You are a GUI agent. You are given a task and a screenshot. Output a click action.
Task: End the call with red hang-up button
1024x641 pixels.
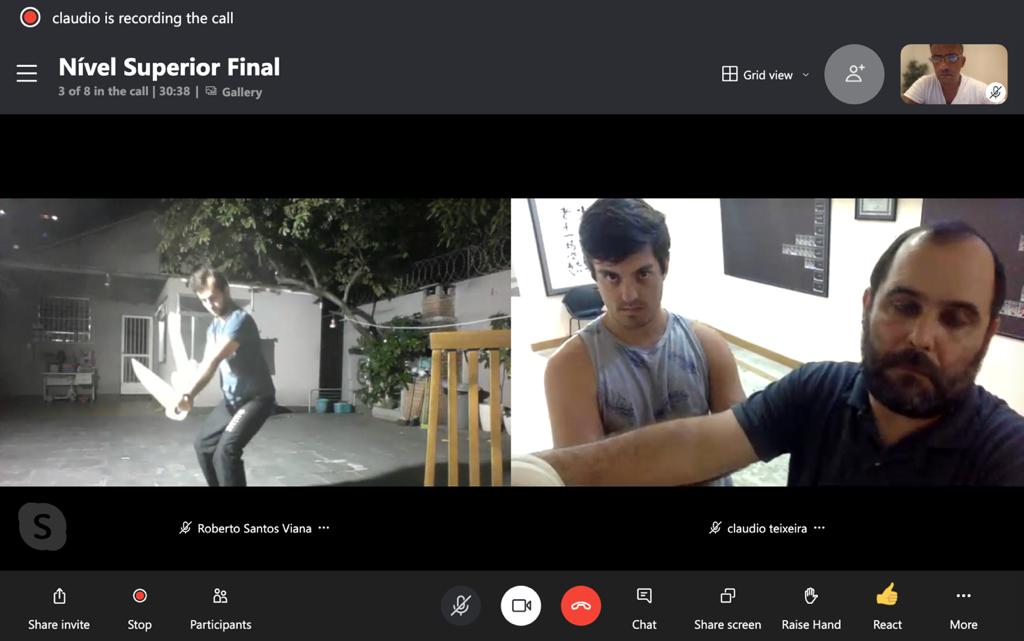(x=581, y=606)
